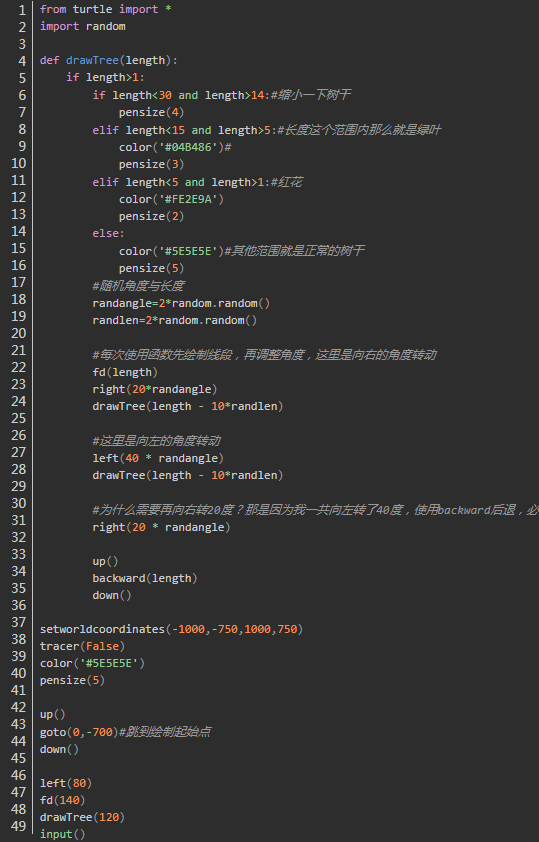Click 'randlen=2*random.random()' assignment

(175, 321)
